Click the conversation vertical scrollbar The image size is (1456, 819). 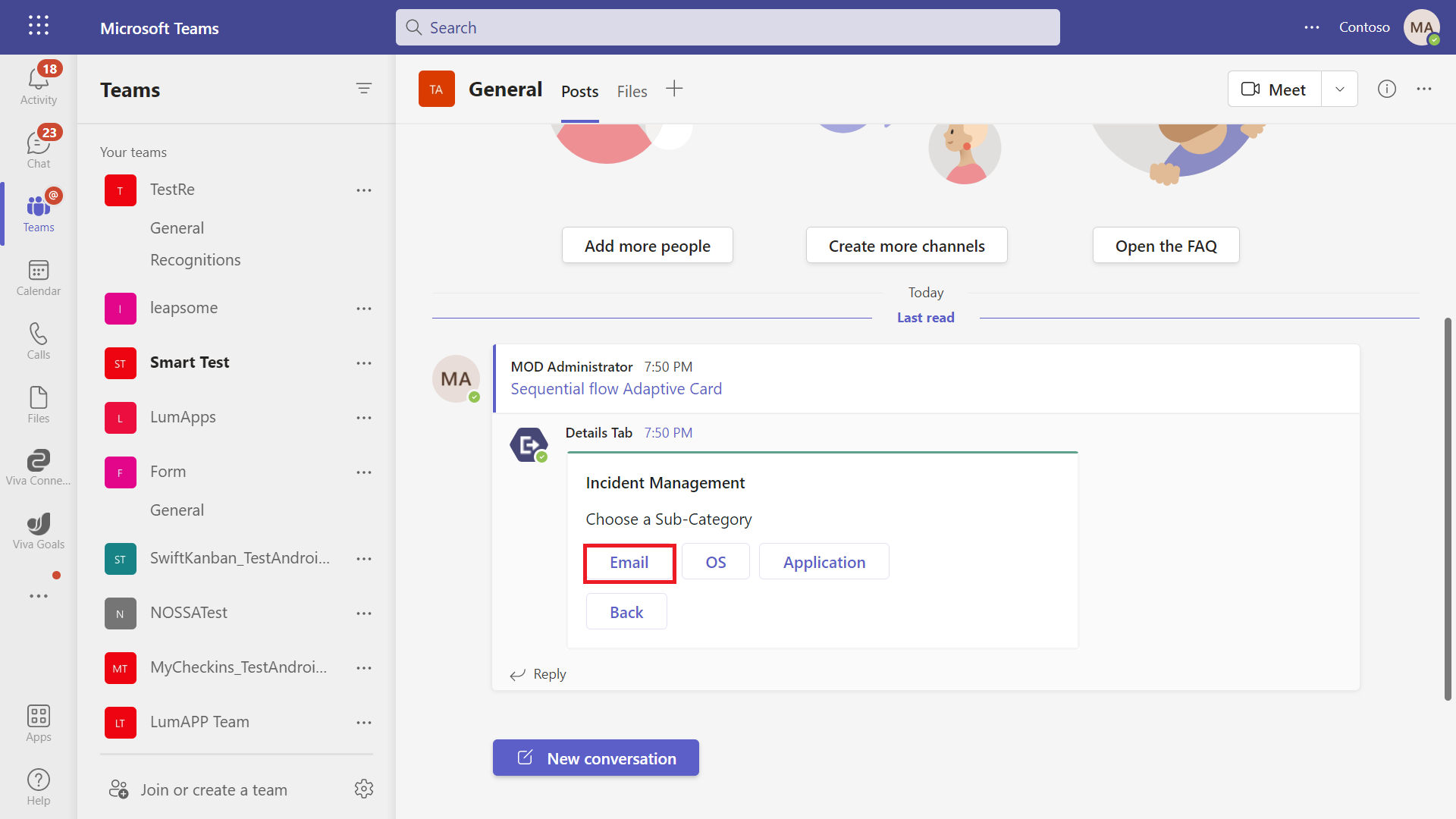[1448, 508]
